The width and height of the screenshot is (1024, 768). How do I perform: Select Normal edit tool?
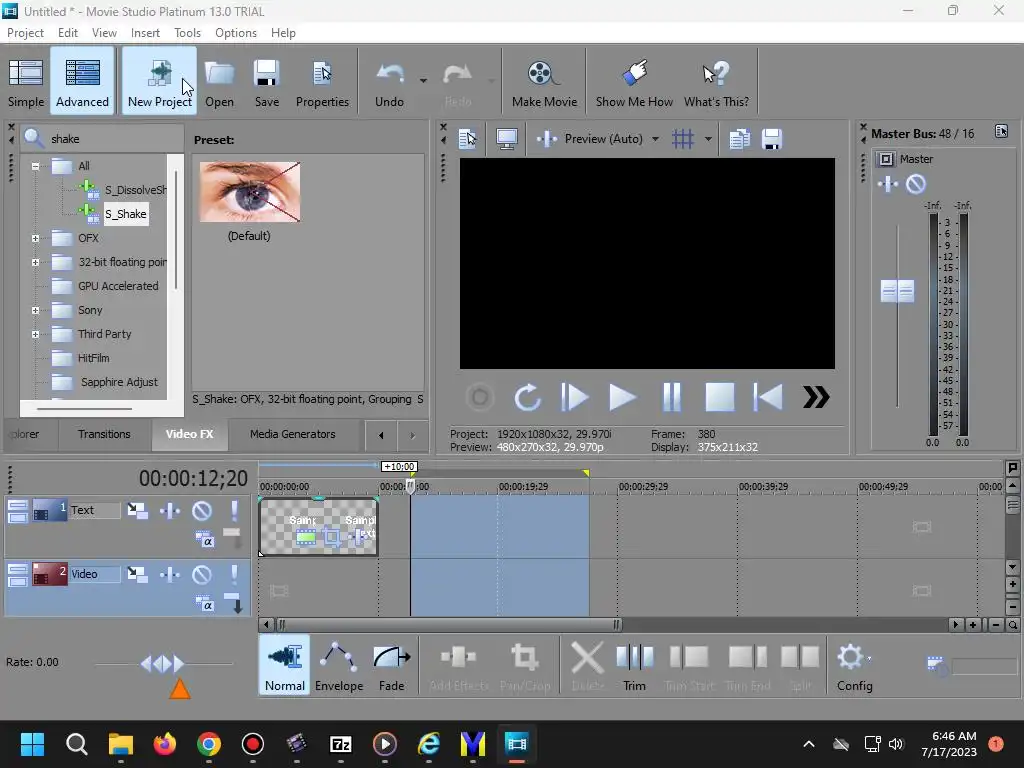285,665
